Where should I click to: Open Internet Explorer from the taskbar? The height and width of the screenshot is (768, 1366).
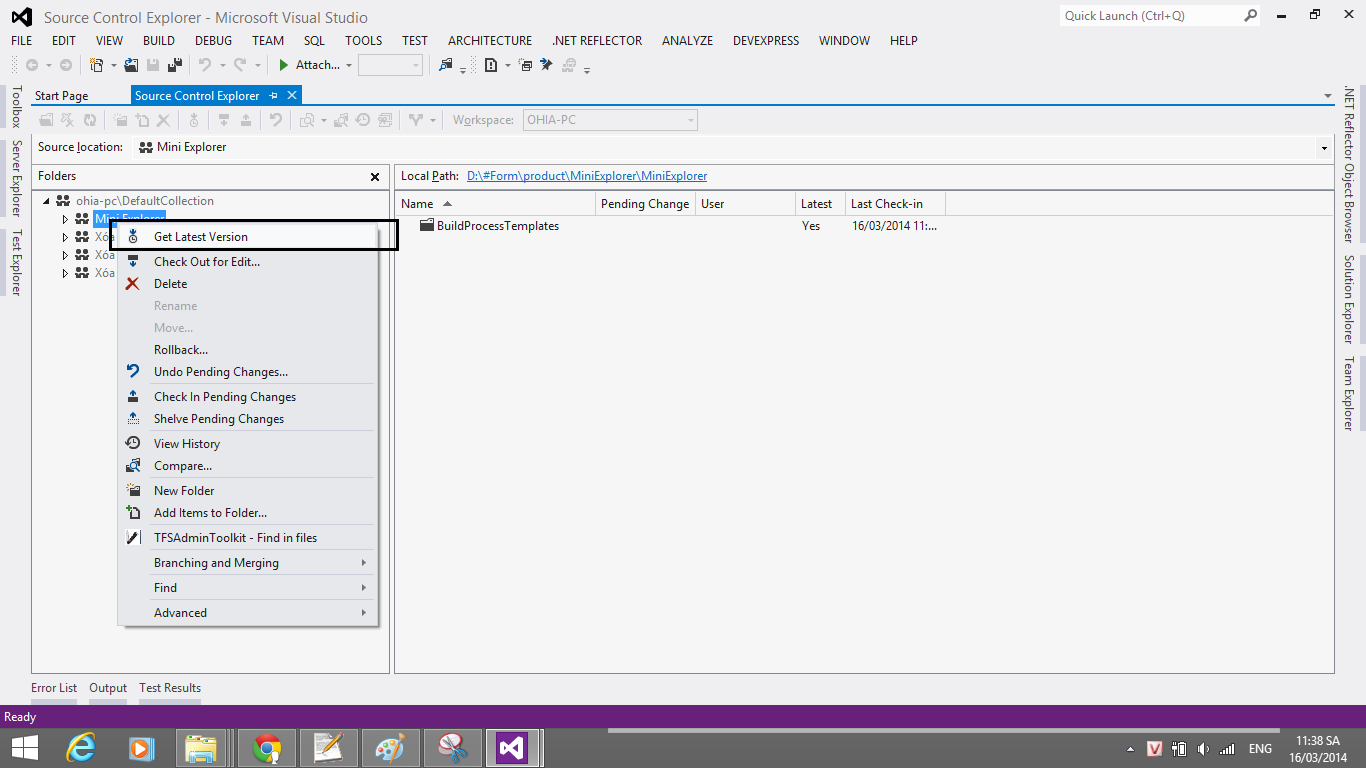point(80,748)
